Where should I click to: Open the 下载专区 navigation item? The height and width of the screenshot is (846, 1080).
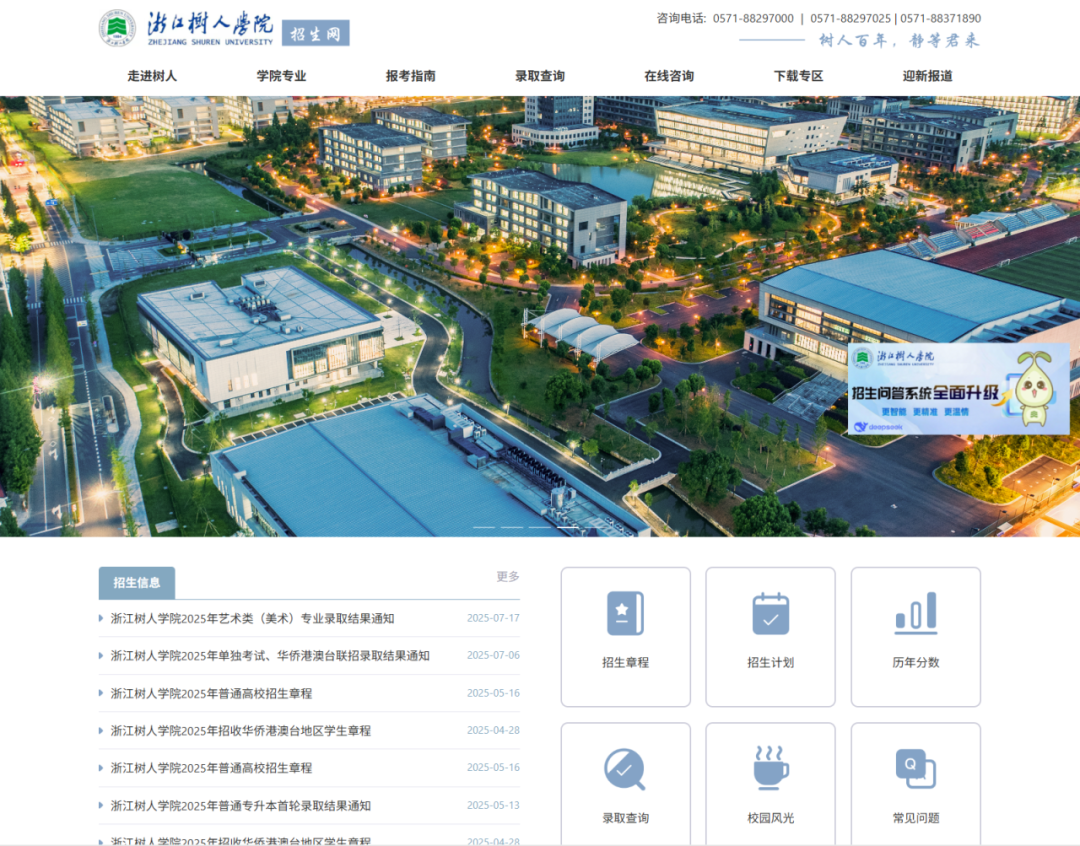tap(798, 76)
